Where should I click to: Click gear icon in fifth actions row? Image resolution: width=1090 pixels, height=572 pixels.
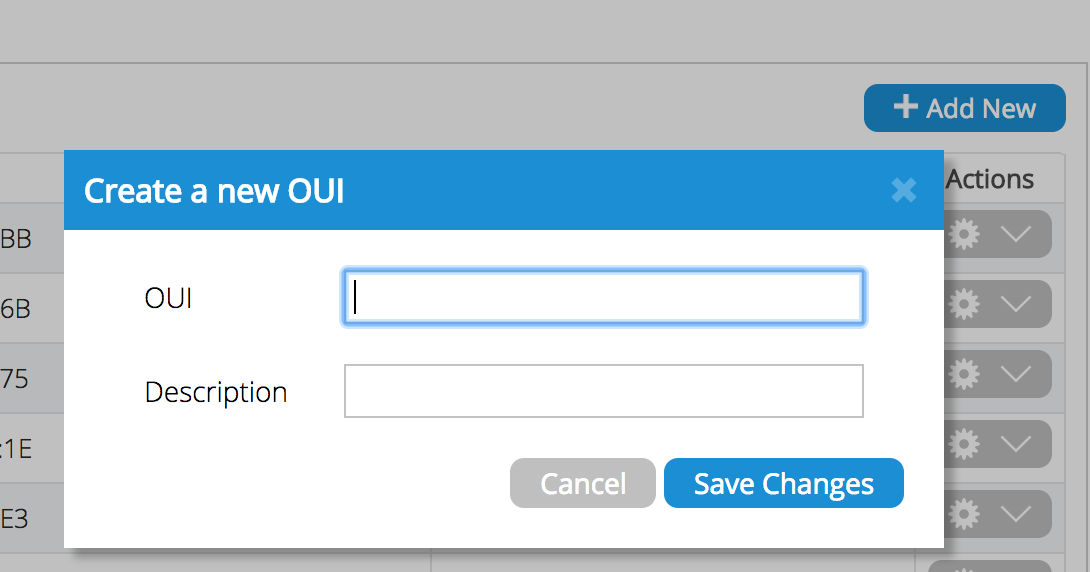(x=963, y=514)
